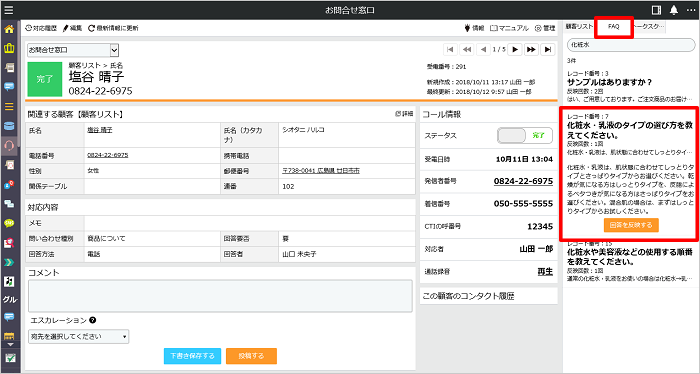Click the 再生 call recording link
The width and height of the screenshot is (700, 374).
coord(545,271)
